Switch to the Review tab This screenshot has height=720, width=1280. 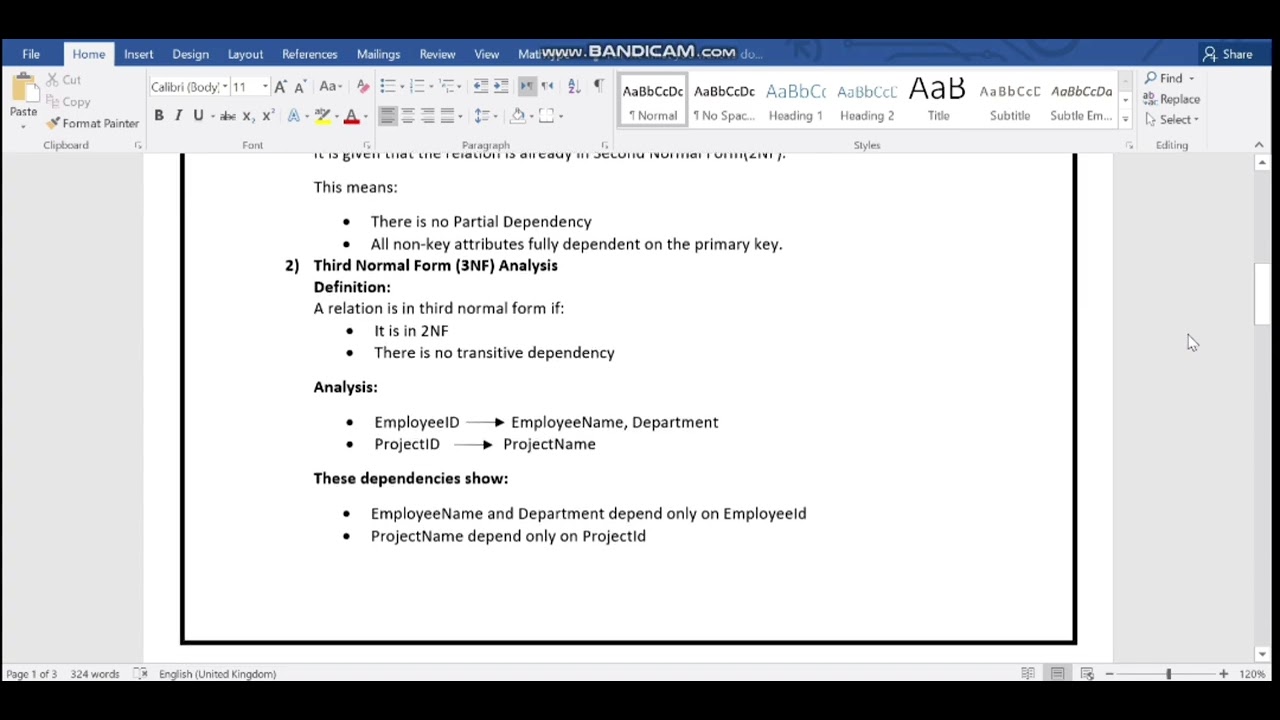point(437,54)
